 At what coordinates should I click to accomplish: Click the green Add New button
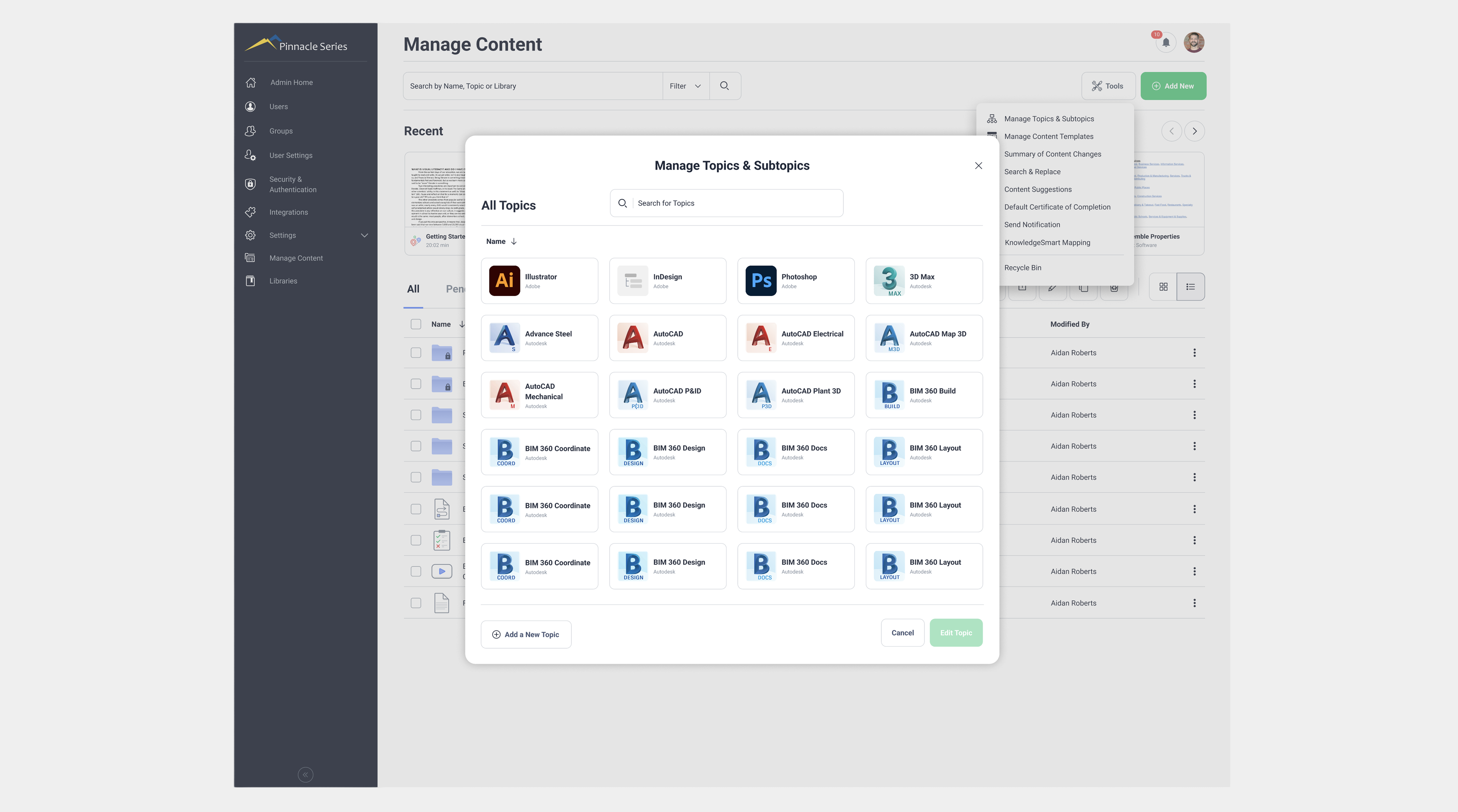click(x=1173, y=86)
